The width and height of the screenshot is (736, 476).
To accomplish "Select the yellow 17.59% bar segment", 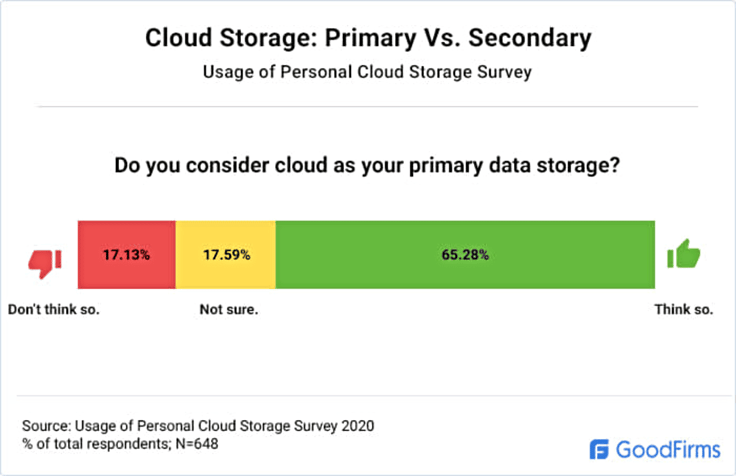I will point(225,255).
